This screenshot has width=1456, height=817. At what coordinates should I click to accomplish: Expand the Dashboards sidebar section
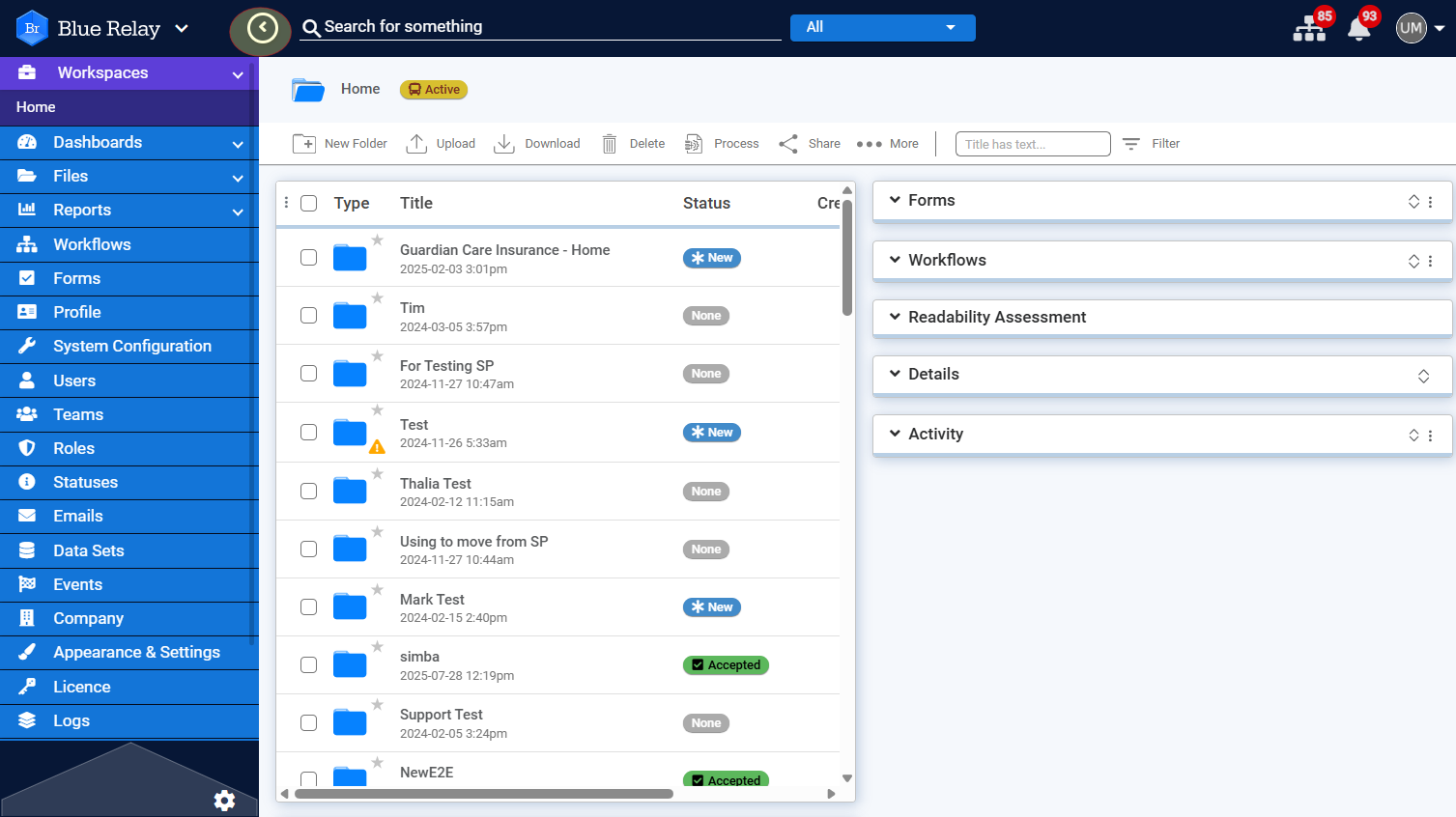point(238,144)
